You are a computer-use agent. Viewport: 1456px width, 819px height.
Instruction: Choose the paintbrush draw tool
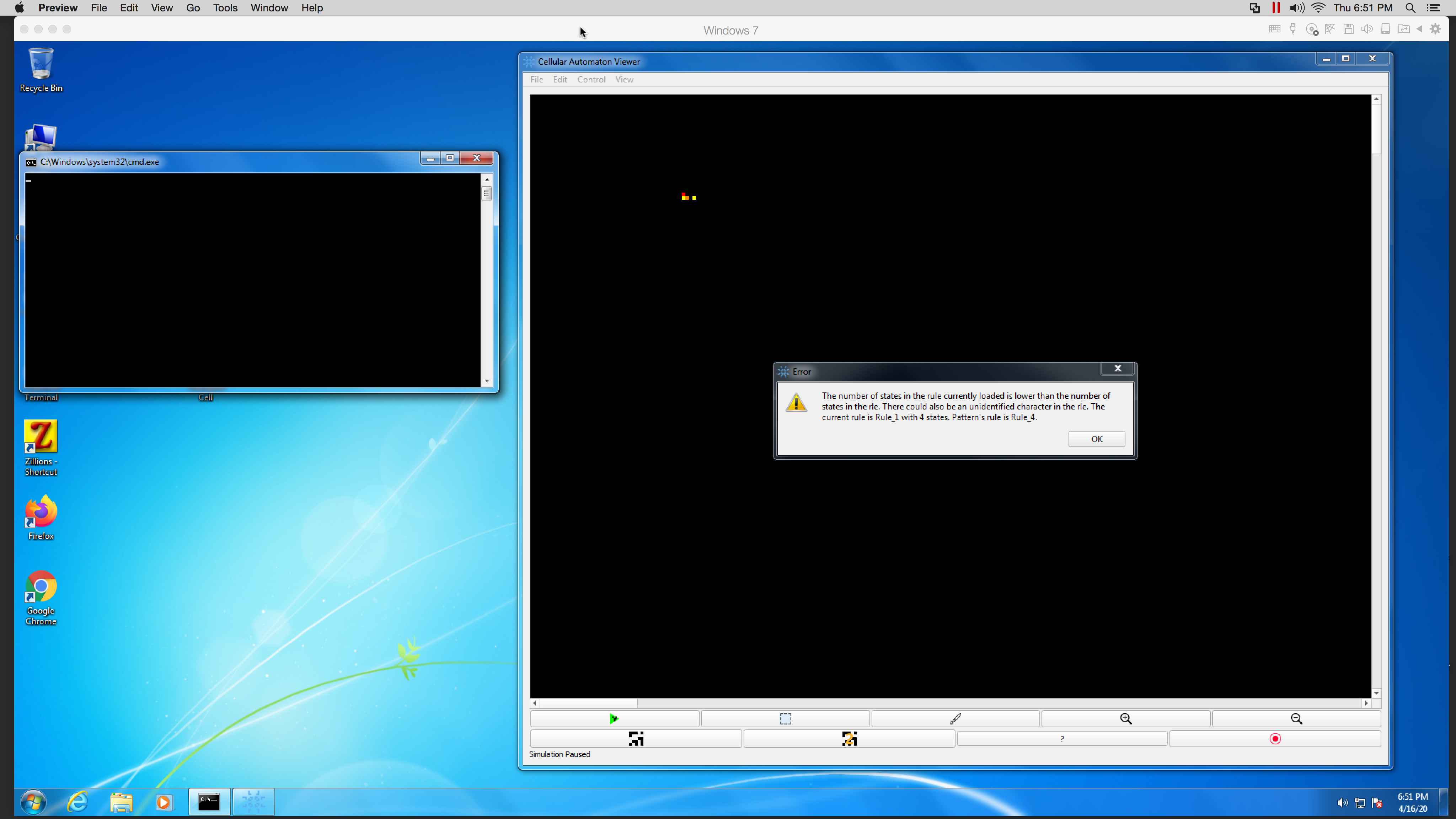[955, 718]
